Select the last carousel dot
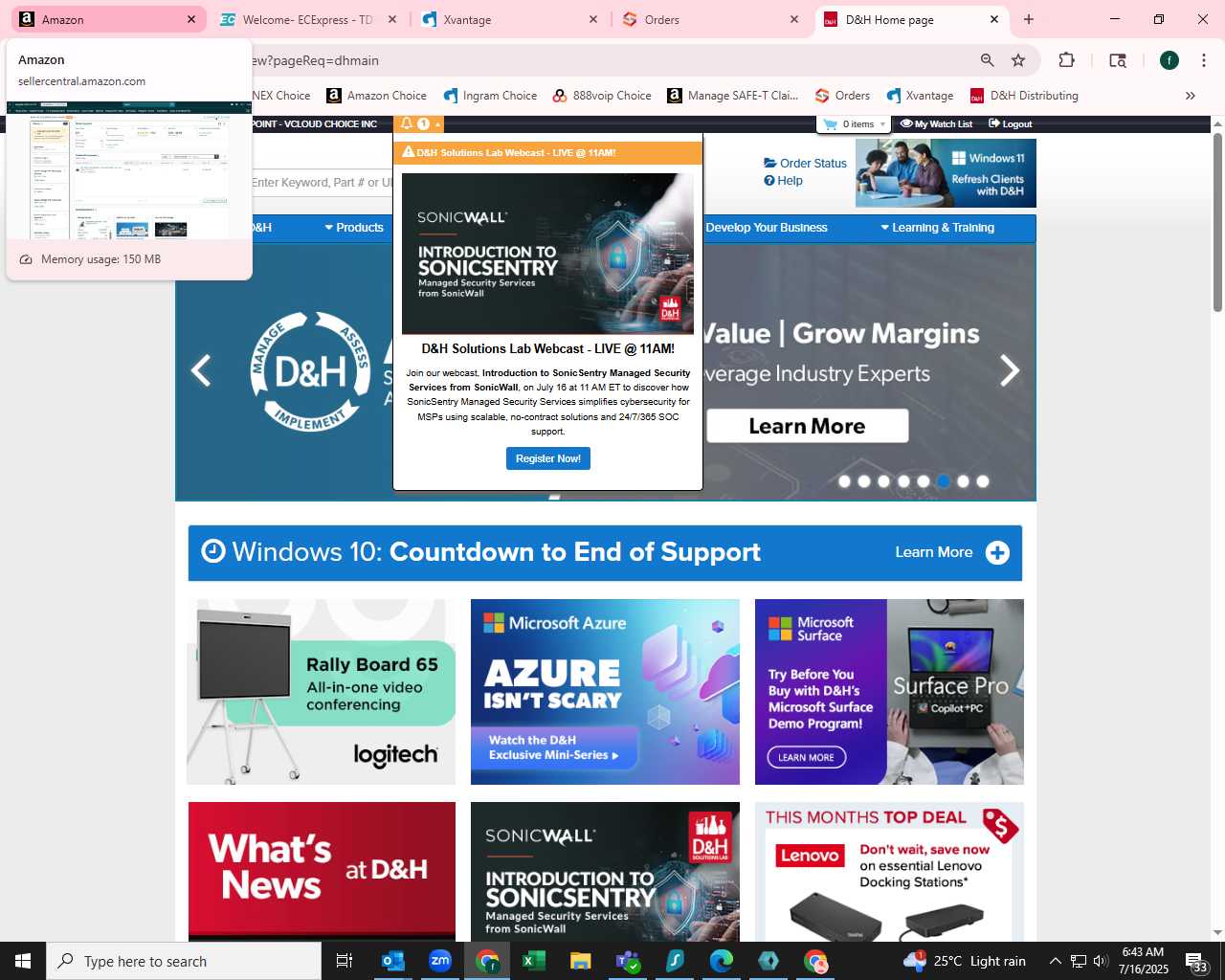Viewport: 1225px width, 980px height. point(983,481)
